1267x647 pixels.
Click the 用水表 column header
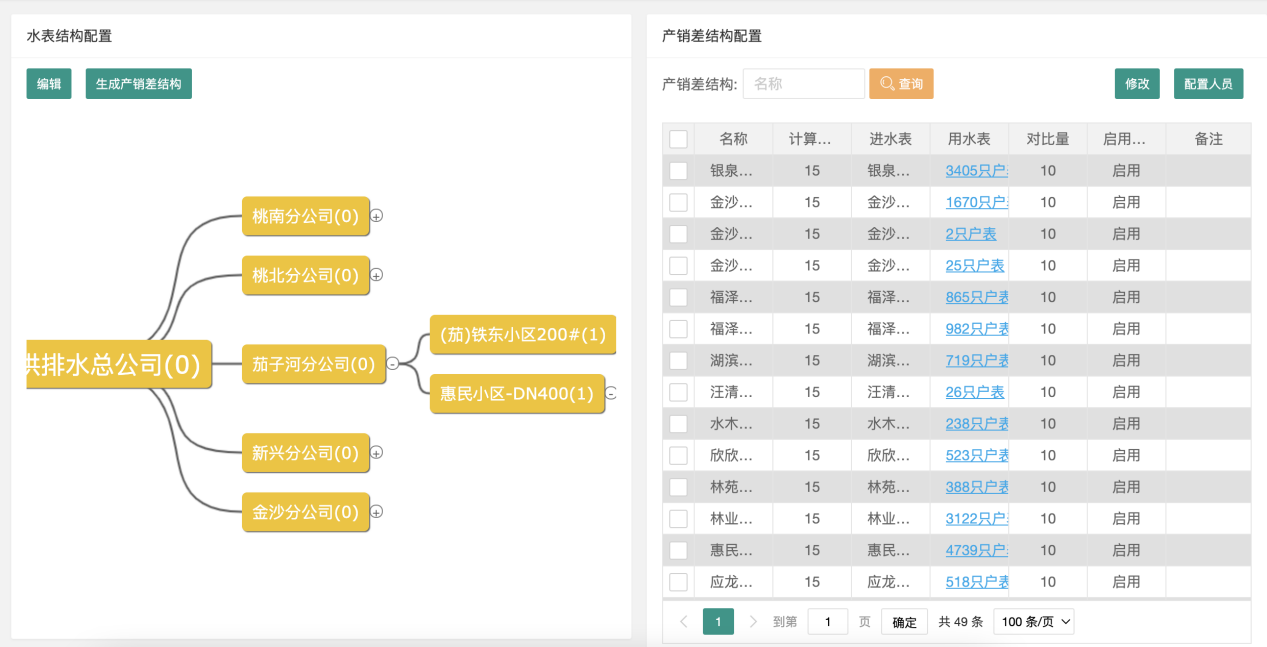click(x=969, y=139)
